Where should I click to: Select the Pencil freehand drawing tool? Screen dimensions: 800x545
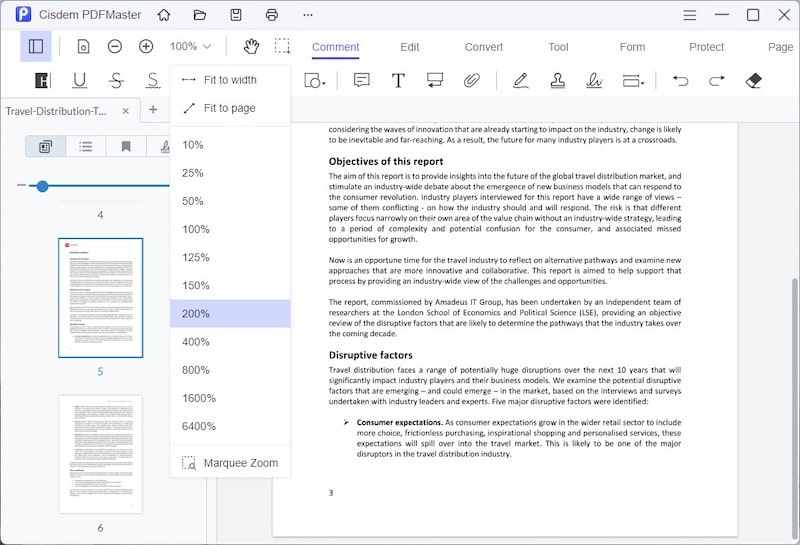coord(520,80)
